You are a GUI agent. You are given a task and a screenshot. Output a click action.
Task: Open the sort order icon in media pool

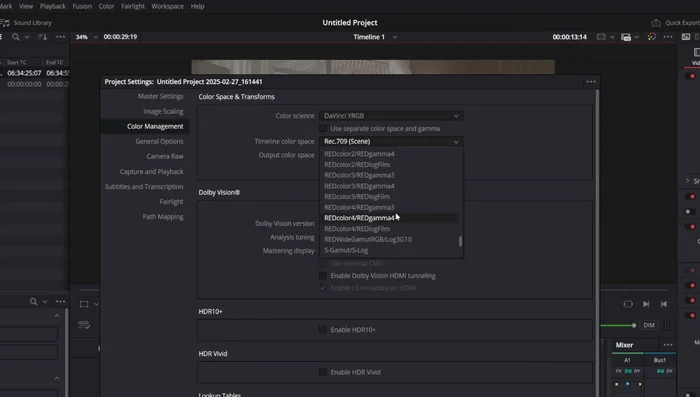click(42, 37)
